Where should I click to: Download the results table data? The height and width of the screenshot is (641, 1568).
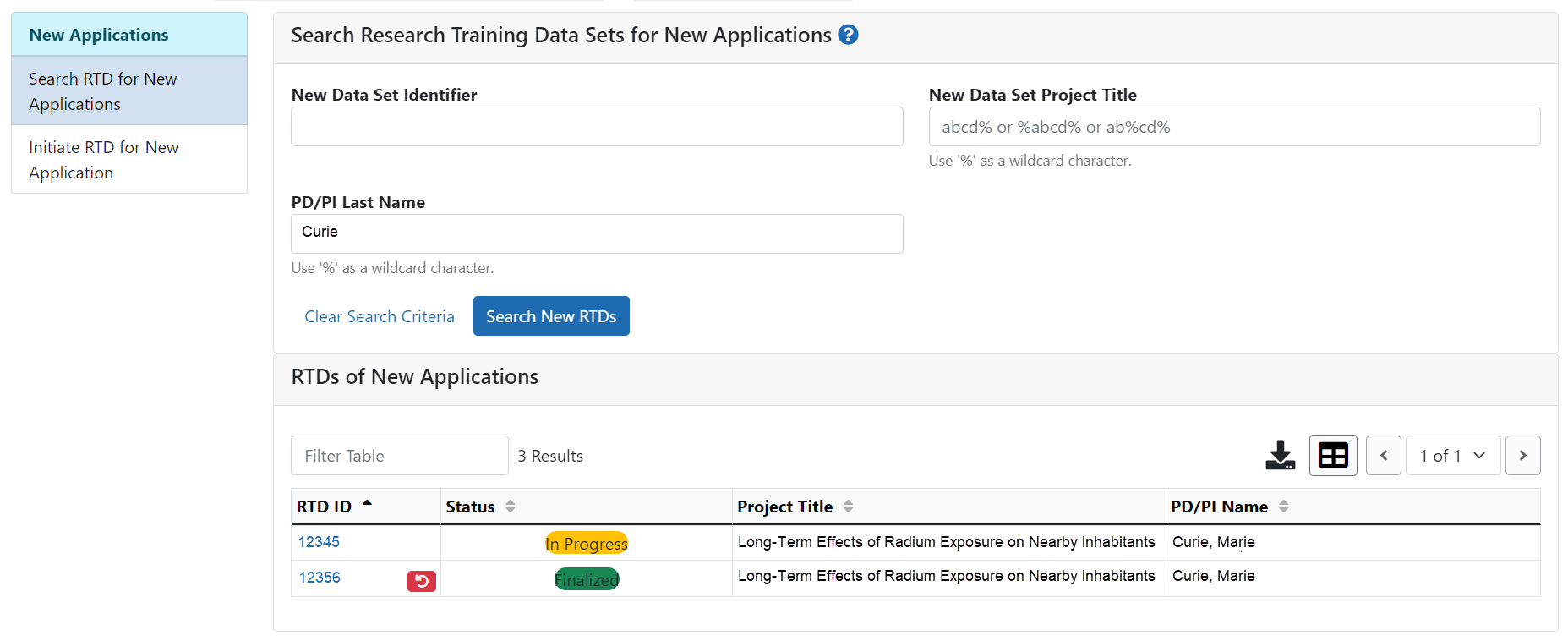(1280, 456)
